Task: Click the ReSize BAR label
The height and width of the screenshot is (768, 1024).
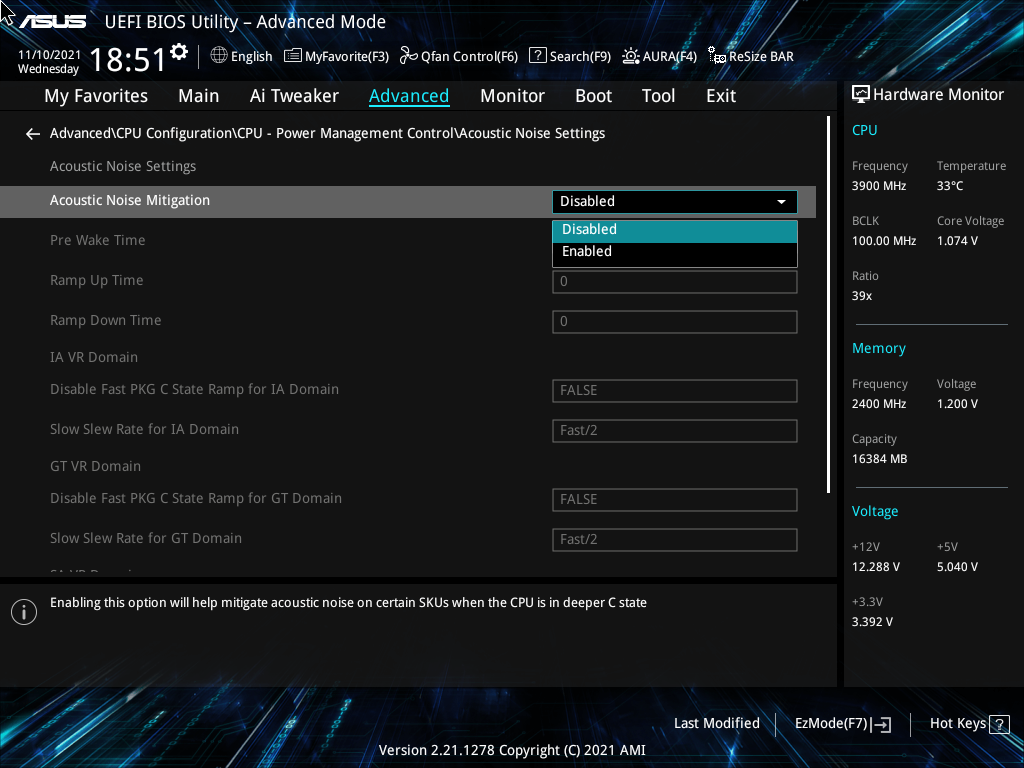Action: pyautogui.click(x=761, y=57)
